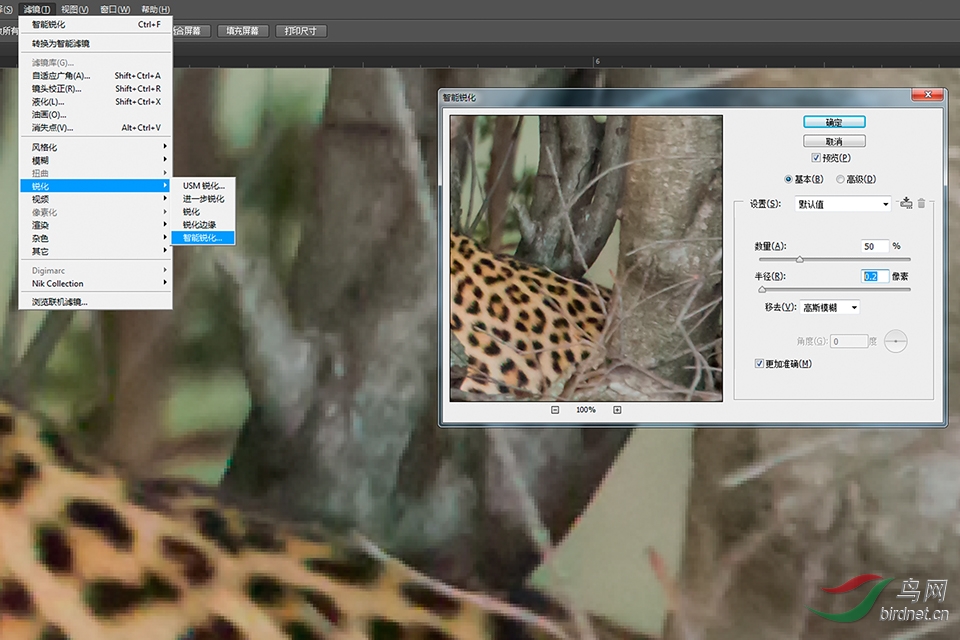Click the angle dial circle
This screenshot has width=960, height=640.
tap(895, 341)
